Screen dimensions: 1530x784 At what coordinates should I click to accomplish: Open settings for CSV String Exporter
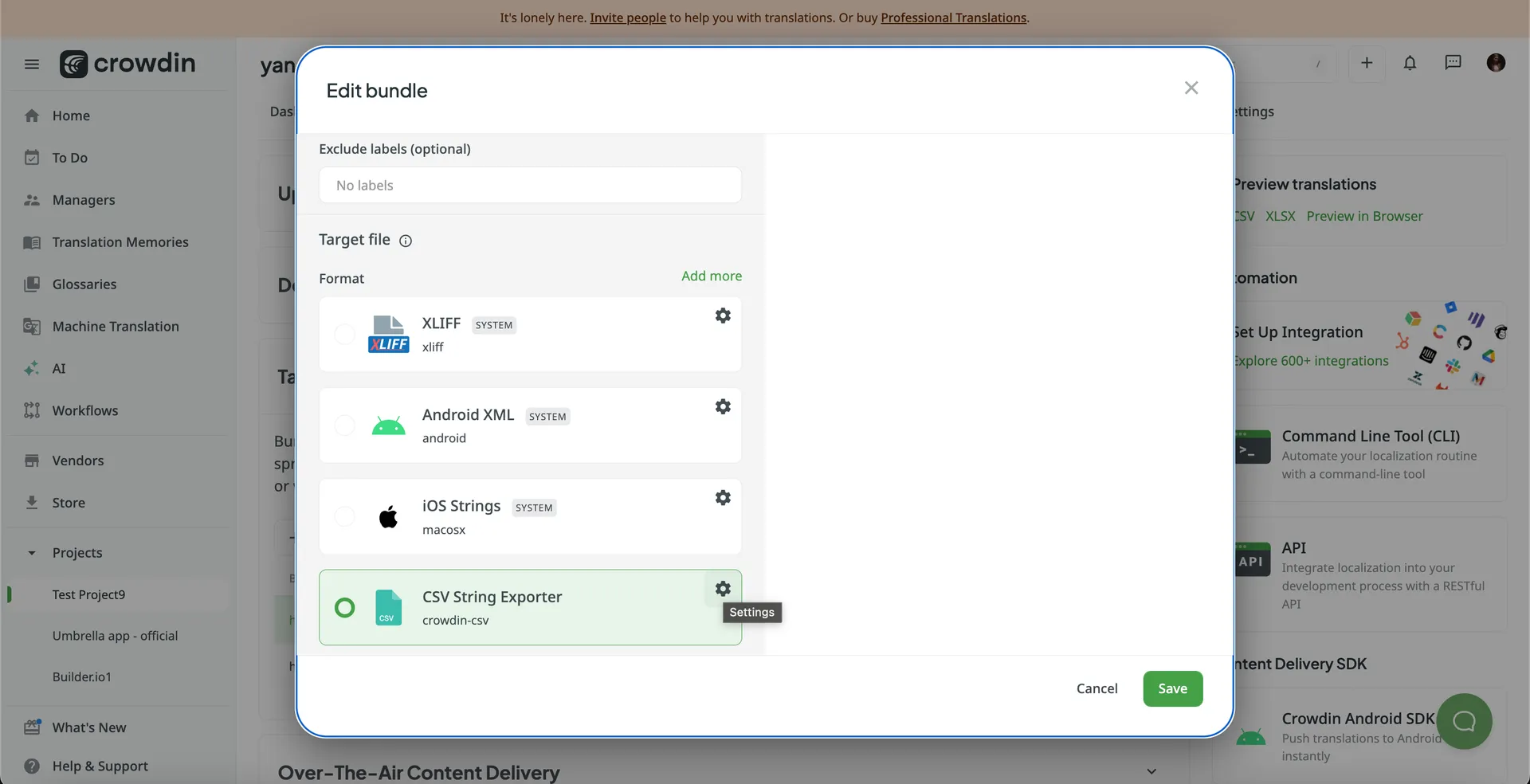[x=723, y=589]
